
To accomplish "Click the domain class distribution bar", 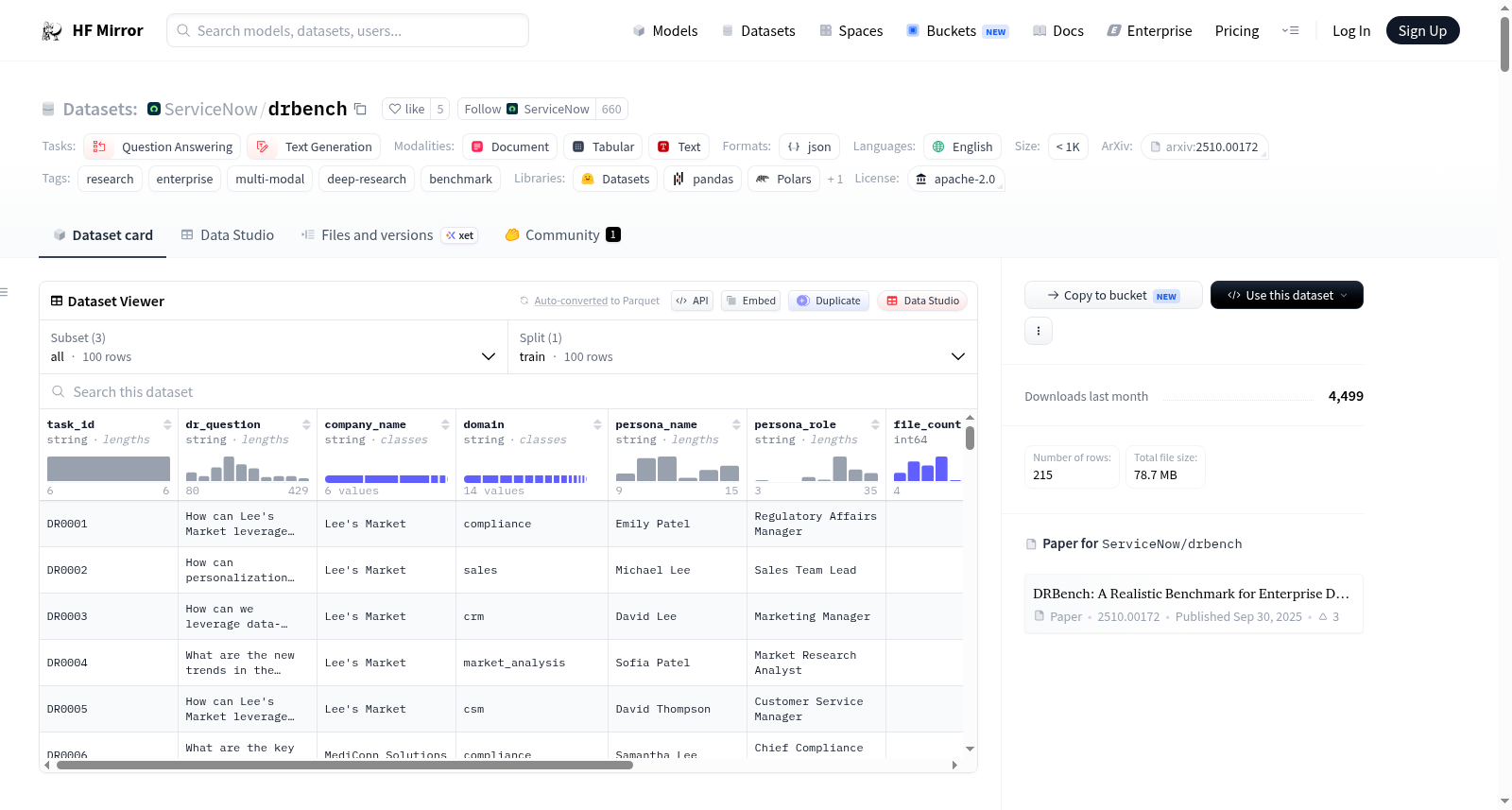I will pos(524,479).
